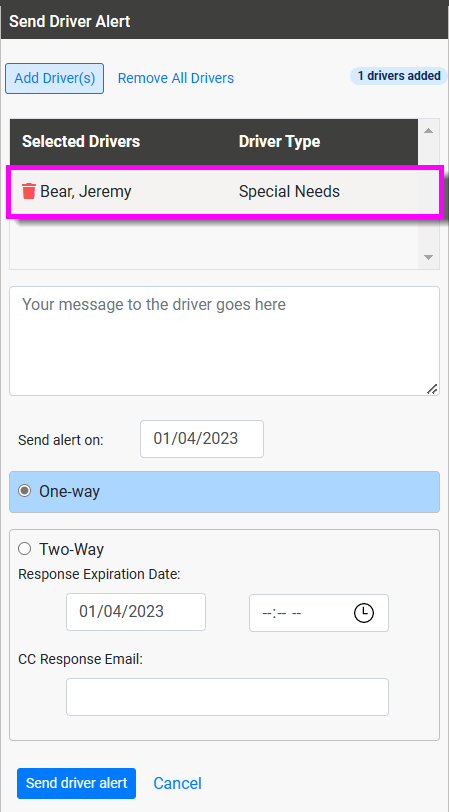Click the Send driver alert button

coord(76,783)
